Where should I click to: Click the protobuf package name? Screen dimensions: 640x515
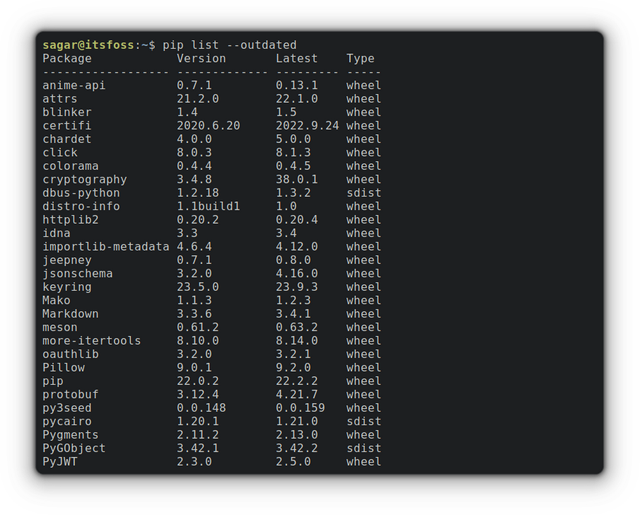point(71,394)
